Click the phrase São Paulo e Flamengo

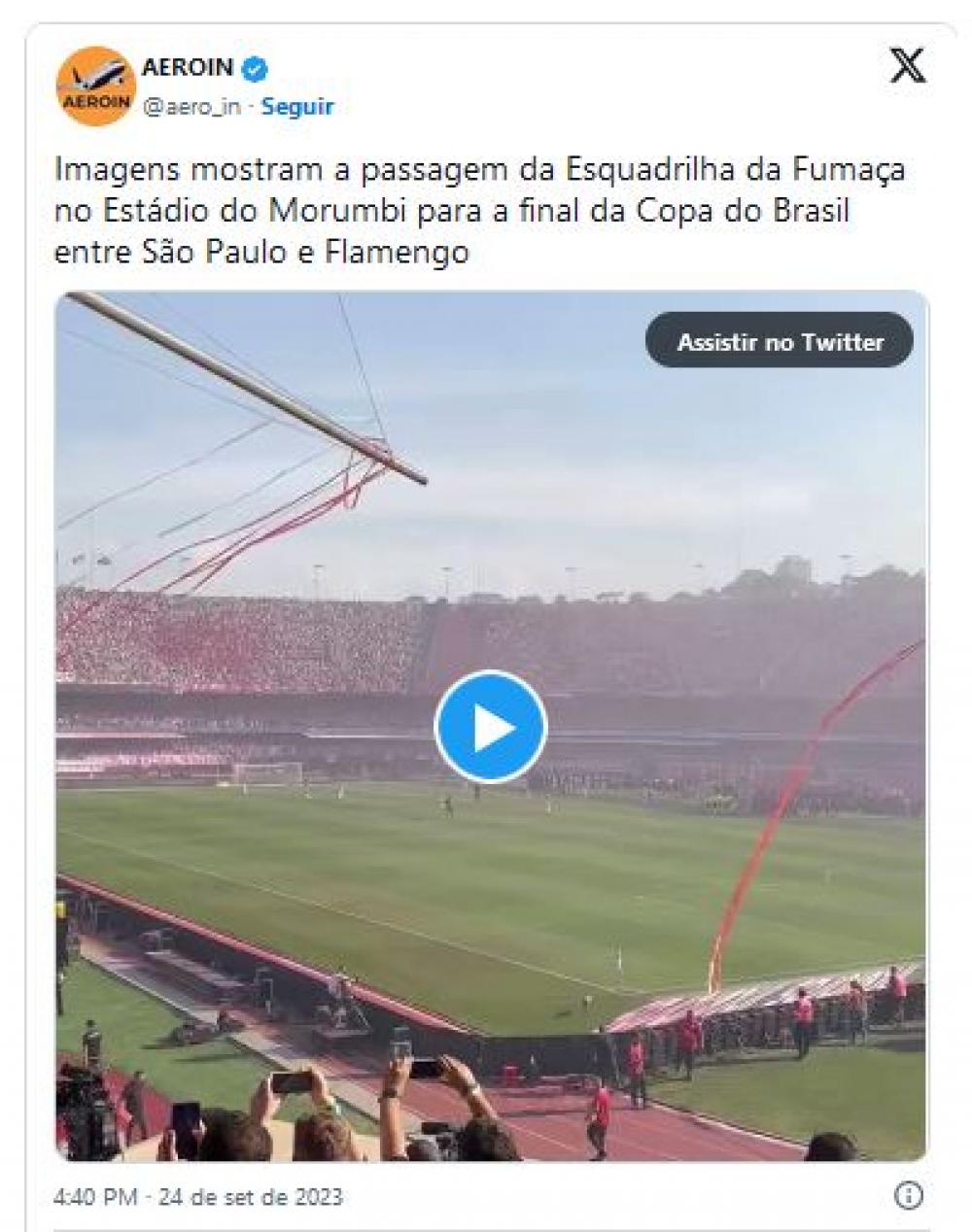(x=306, y=254)
